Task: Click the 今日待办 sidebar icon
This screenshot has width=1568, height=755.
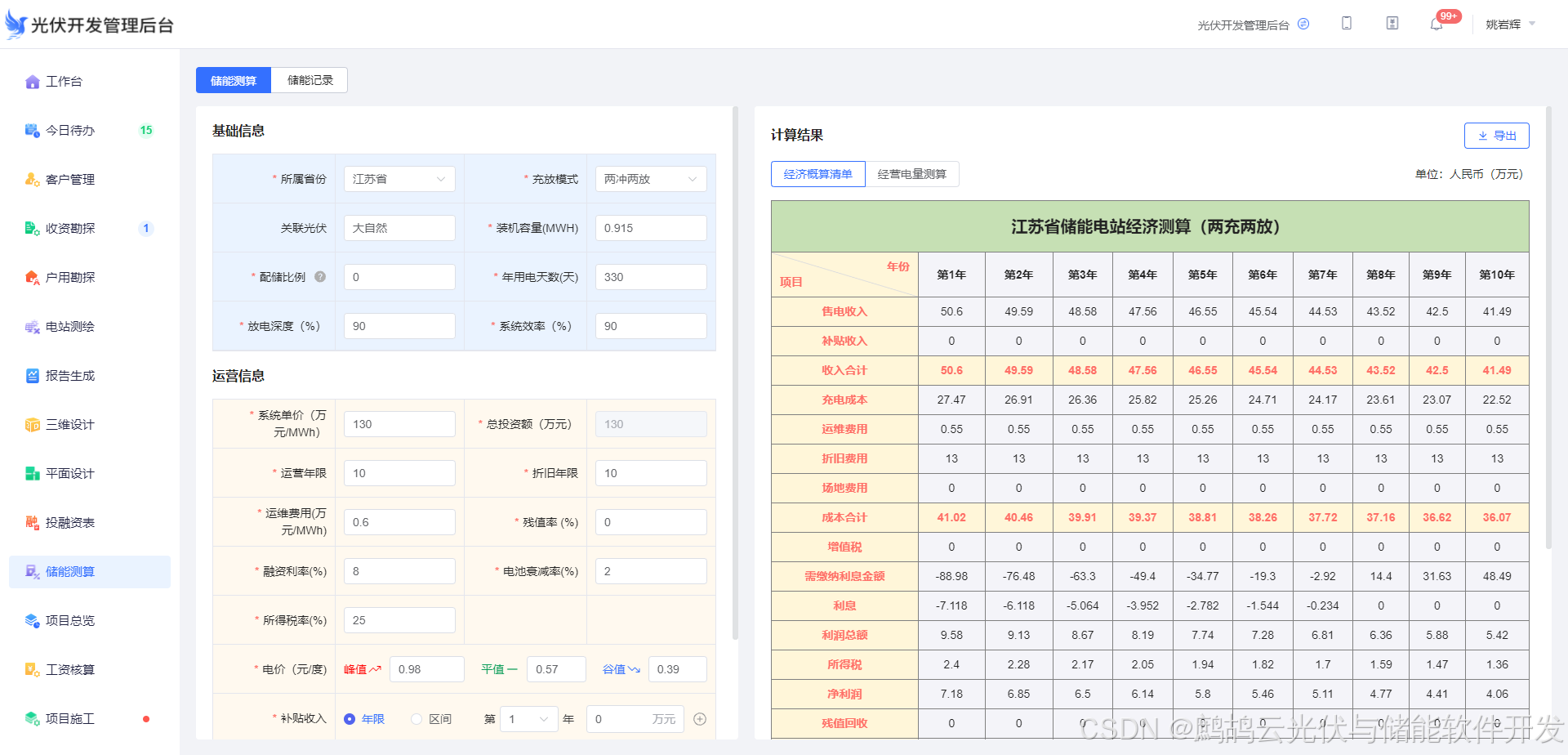Action: pos(33,131)
